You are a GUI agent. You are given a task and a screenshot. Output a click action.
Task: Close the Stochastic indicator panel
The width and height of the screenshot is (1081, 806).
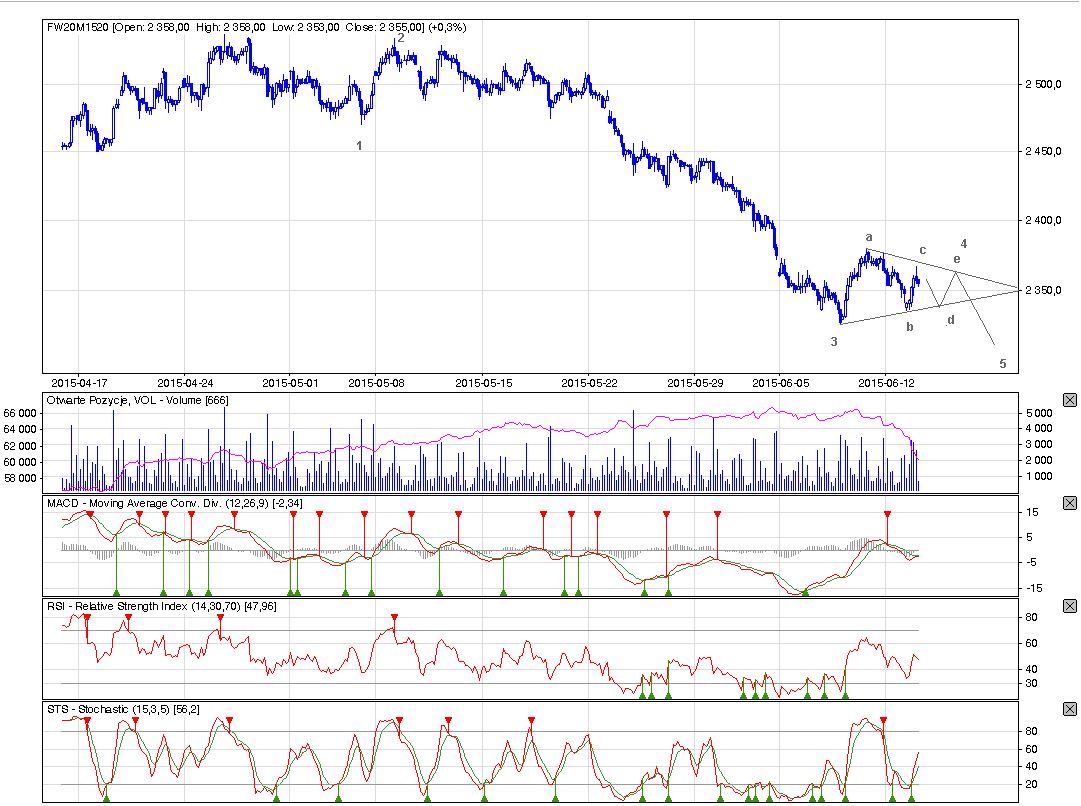coord(1069,709)
